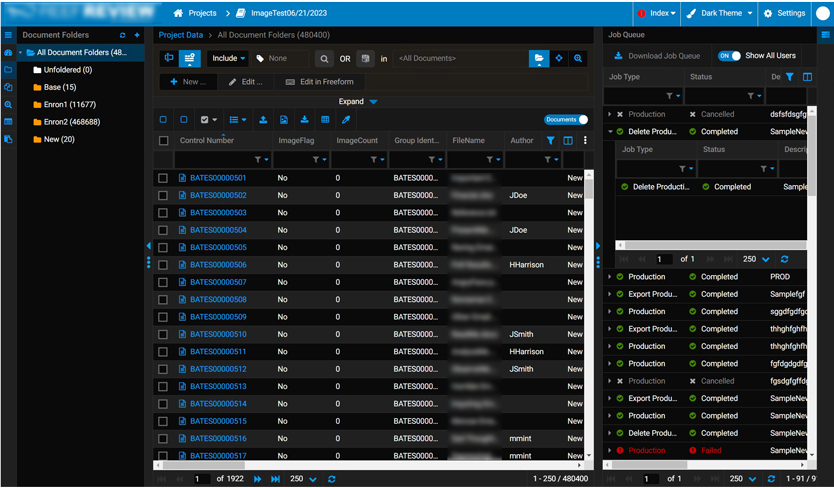The image size is (834, 488).
Task: Click the eyedropper icon in grid toolbar
Action: coord(346,120)
